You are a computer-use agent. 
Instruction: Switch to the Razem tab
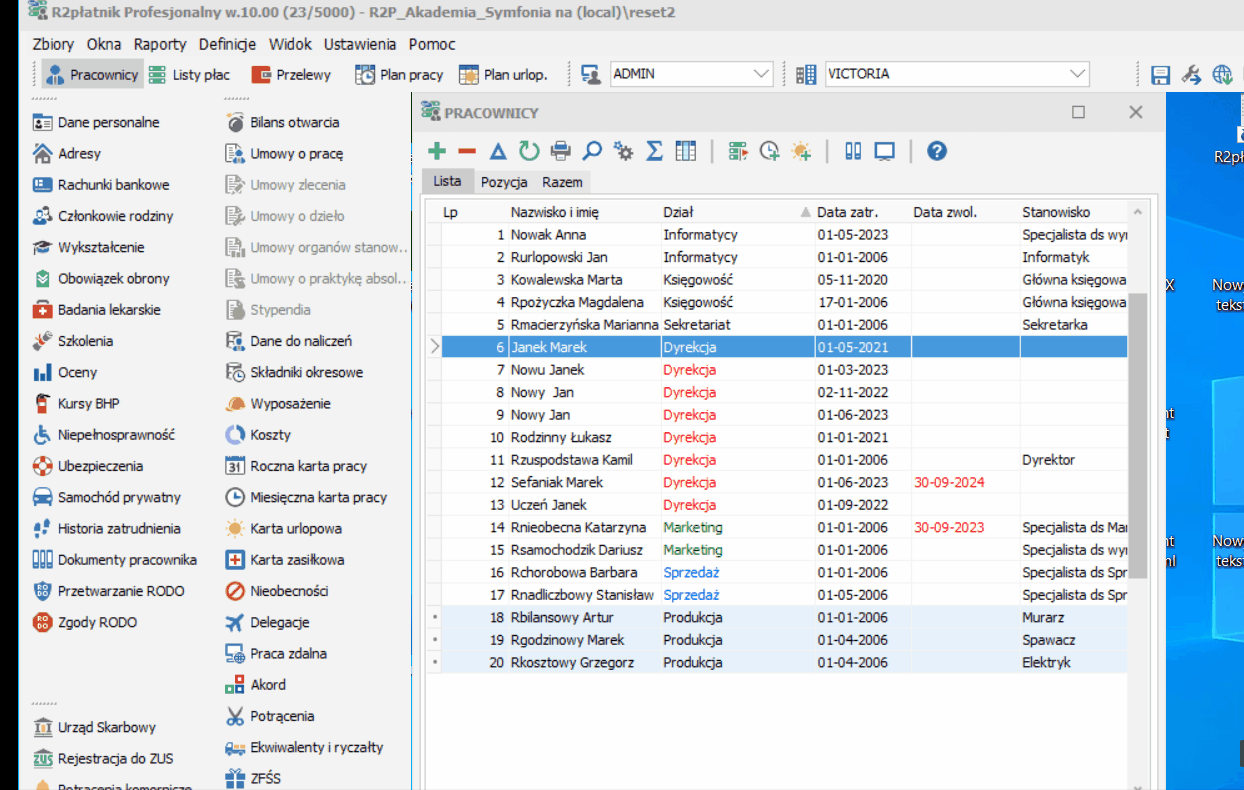tap(562, 182)
